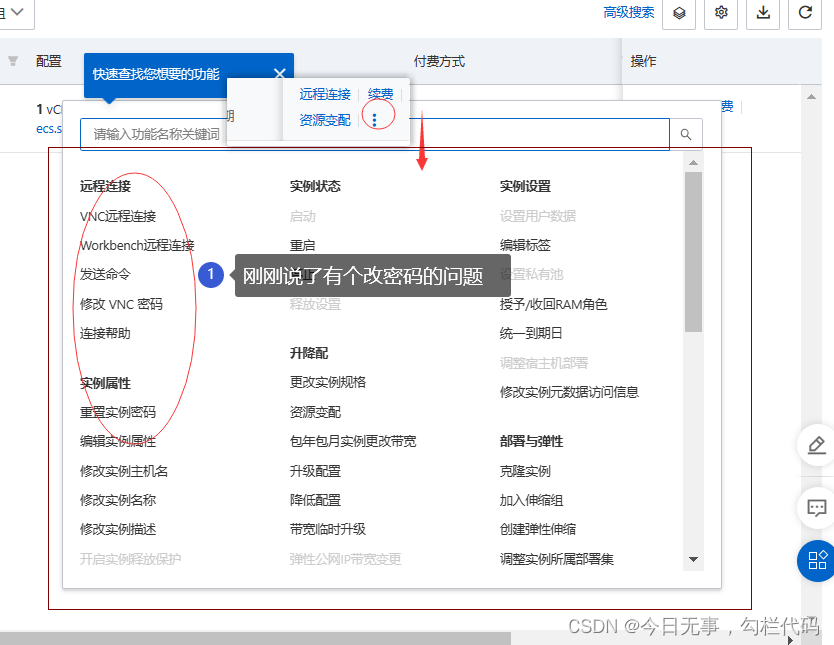Select 克隆实例 under 部署与弹性
The width and height of the screenshot is (834, 645).
pos(525,471)
